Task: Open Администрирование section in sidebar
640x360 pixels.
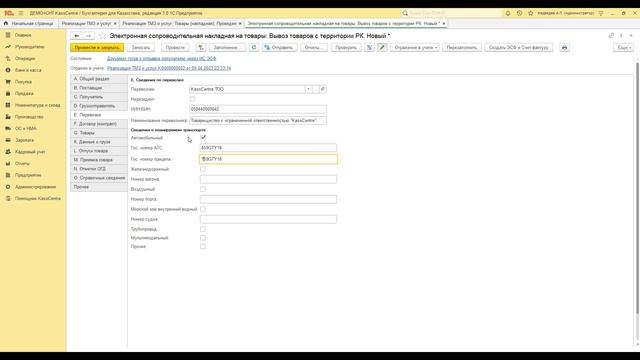Action: (x=35, y=187)
